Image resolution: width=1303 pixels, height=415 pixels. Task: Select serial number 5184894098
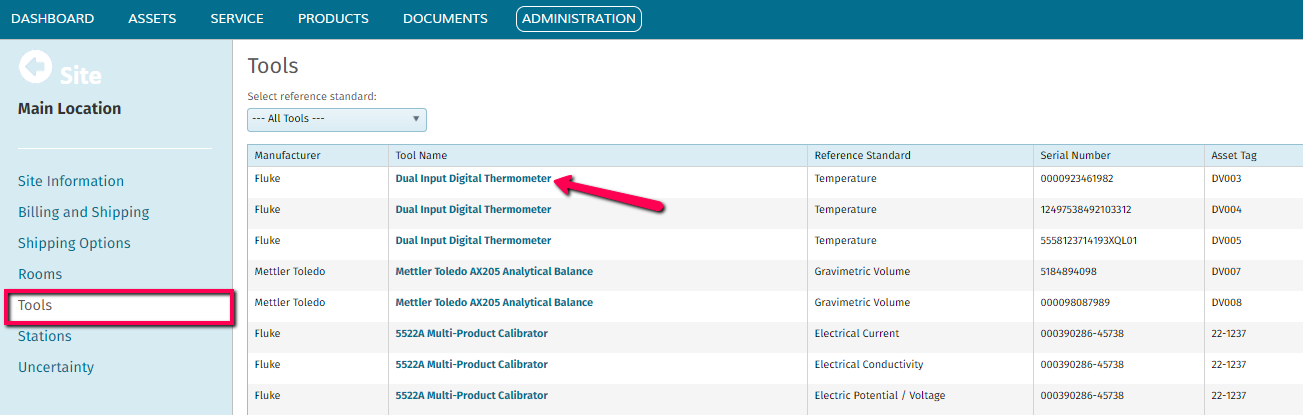point(1068,272)
